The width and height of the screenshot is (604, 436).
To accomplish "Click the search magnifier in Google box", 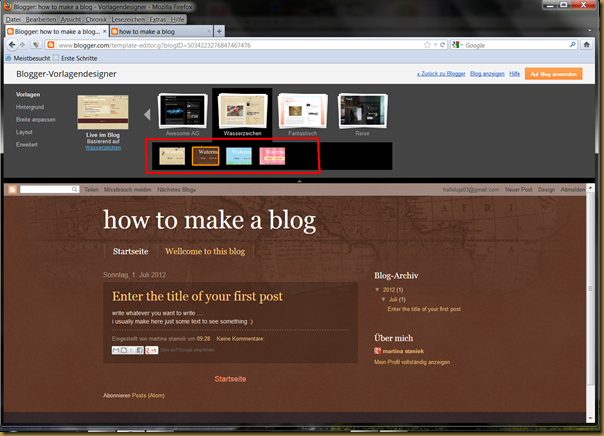I will pos(572,45).
